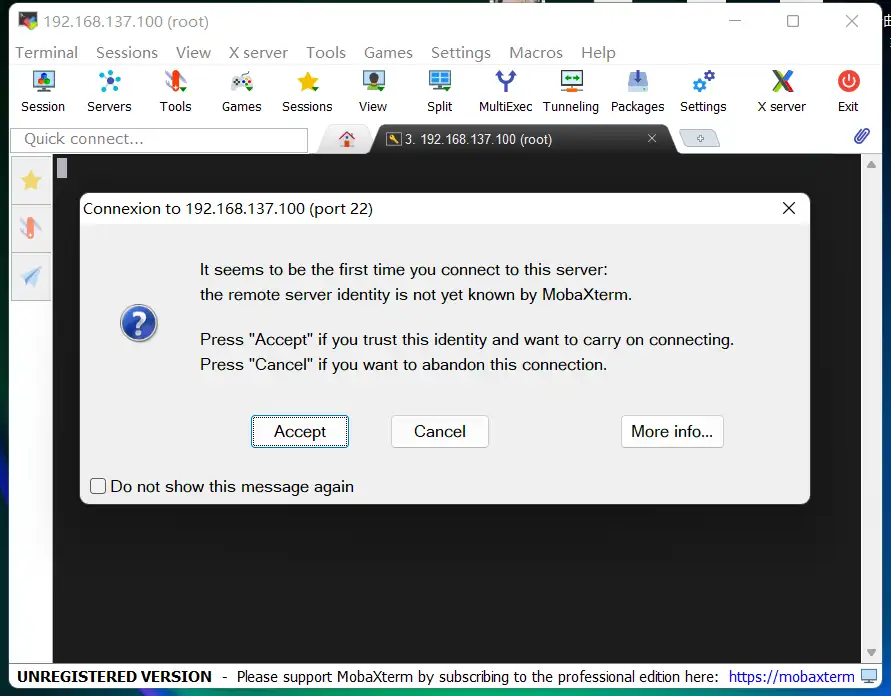The image size is (891, 696).
Task: Open the Tunneling toolbar icon
Action: (571, 91)
